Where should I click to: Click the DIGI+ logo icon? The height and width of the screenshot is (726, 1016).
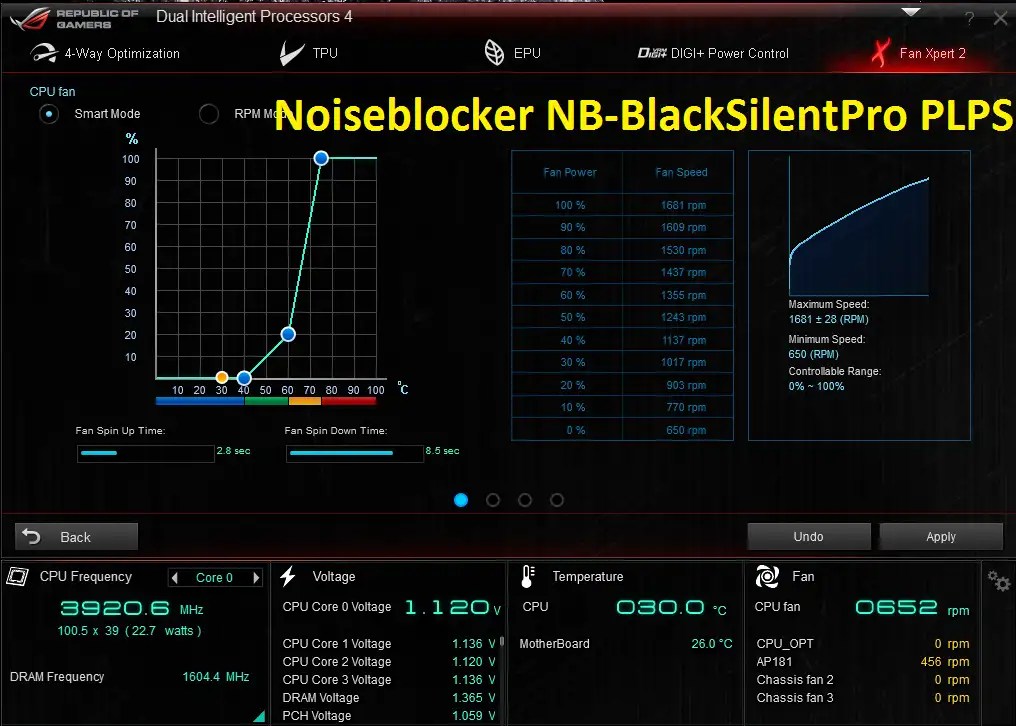652,53
